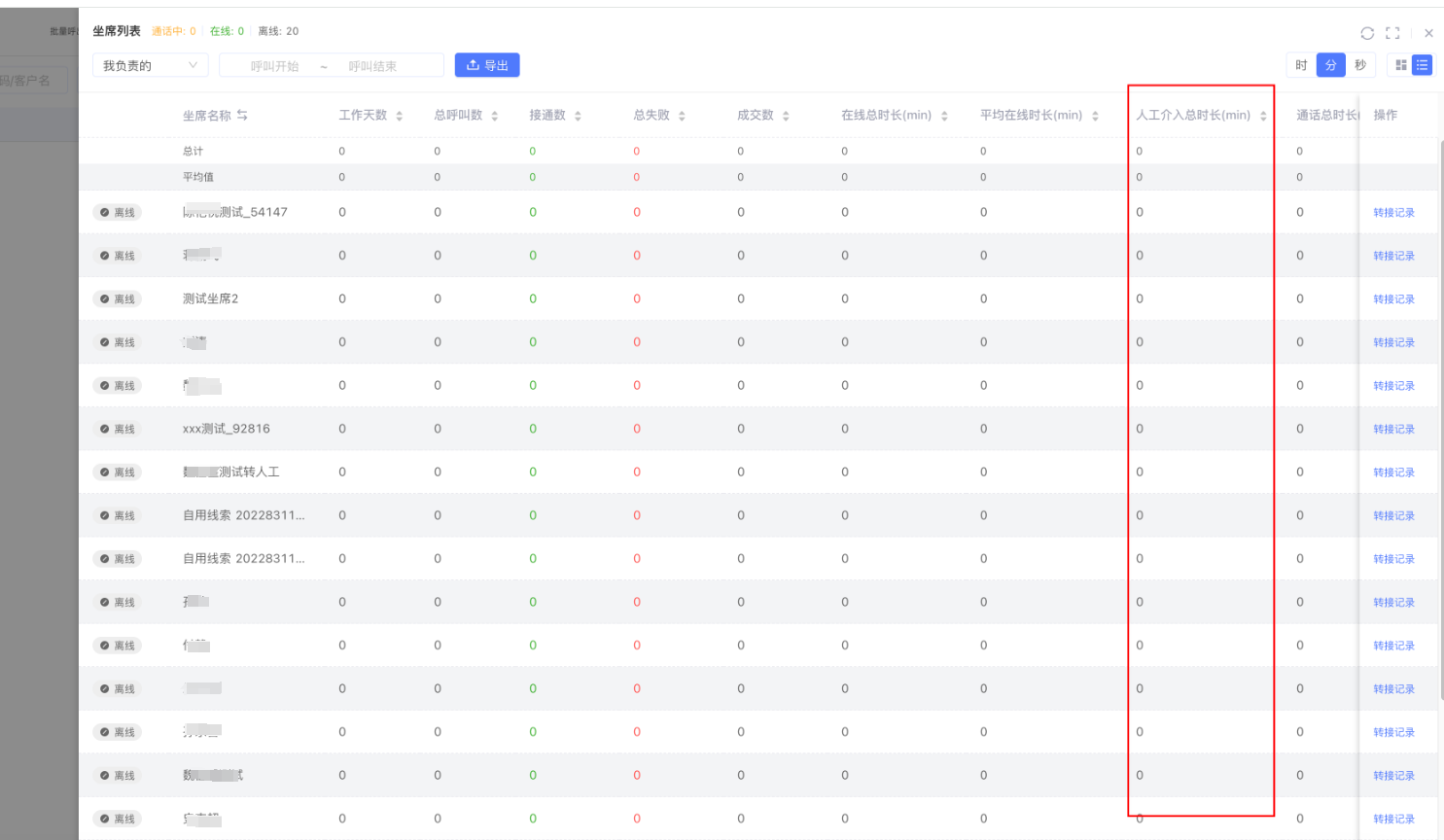
Task: Open the 我负责的 dropdown filter
Action: point(150,65)
